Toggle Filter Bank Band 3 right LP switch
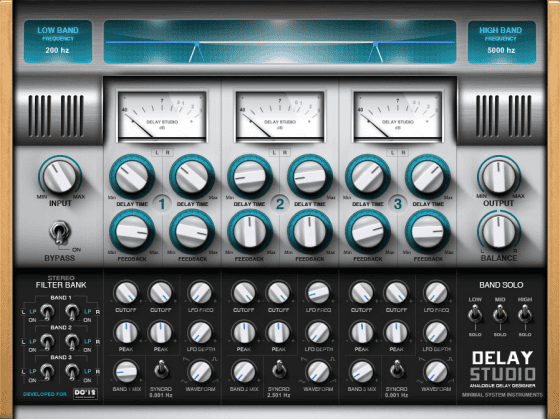The image size is (560, 419). pyautogui.click(x=72, y=372)
